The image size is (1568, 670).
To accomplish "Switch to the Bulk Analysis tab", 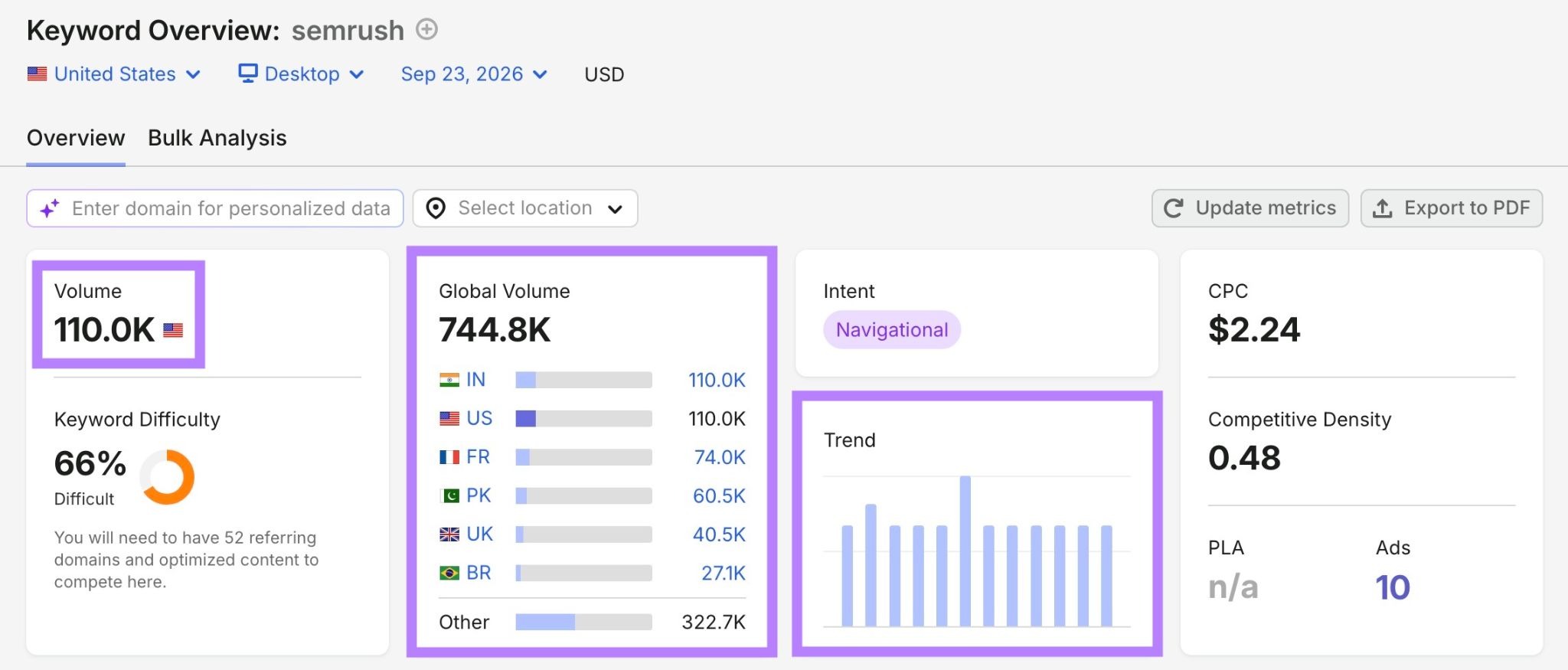I will (x=217, y=138).
